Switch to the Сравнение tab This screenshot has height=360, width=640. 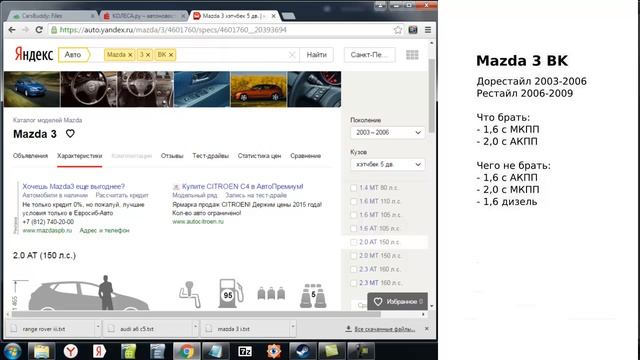[x=305, y=156]
